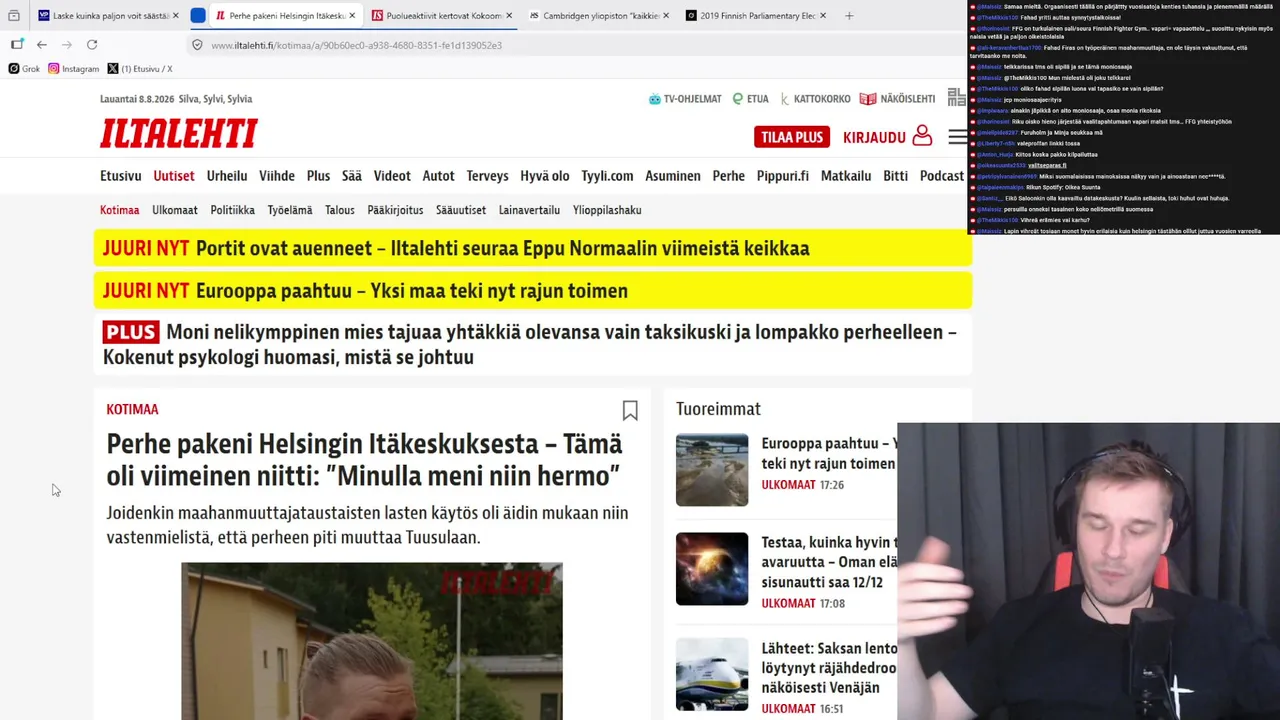
Task: Open the Etusivu menu item
Action: 121,176
